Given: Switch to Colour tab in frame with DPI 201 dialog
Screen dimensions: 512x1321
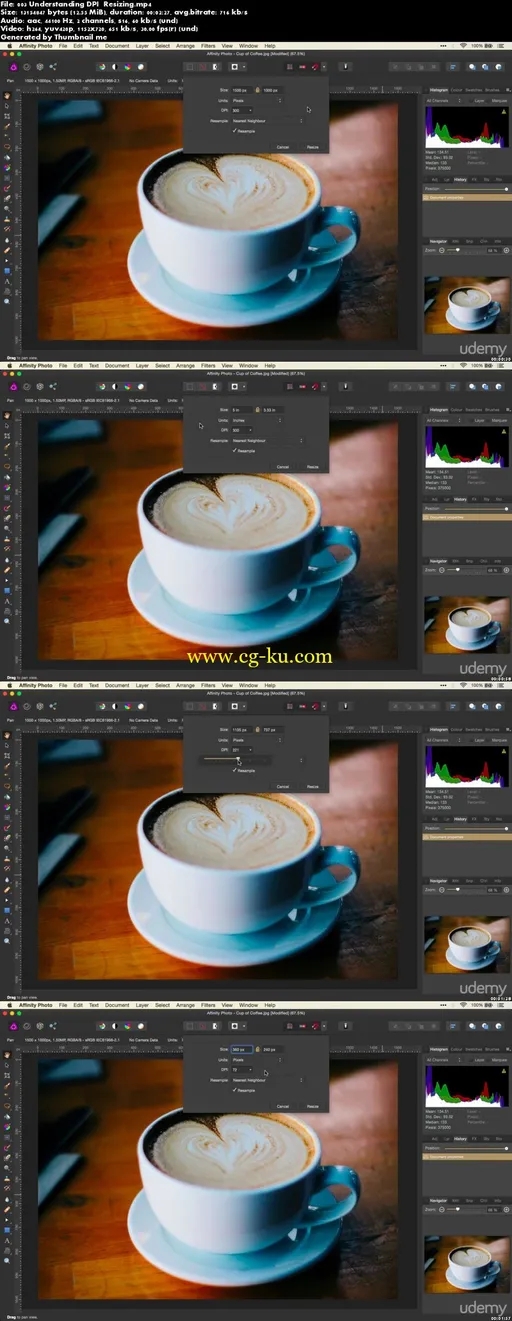Looking at the screenshot, I should click(x=457, y=729).
